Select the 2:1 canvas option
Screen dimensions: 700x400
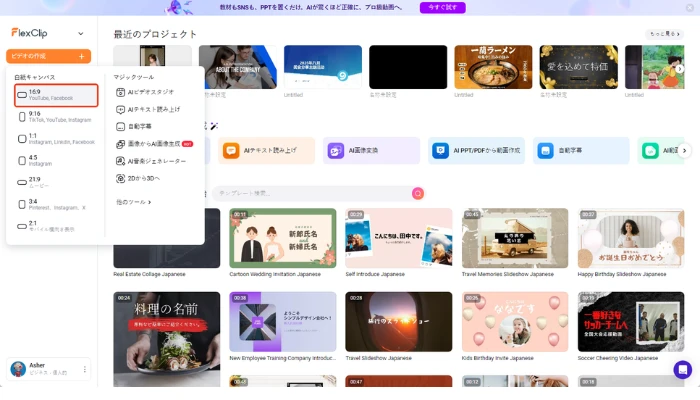tap(56, 226)
